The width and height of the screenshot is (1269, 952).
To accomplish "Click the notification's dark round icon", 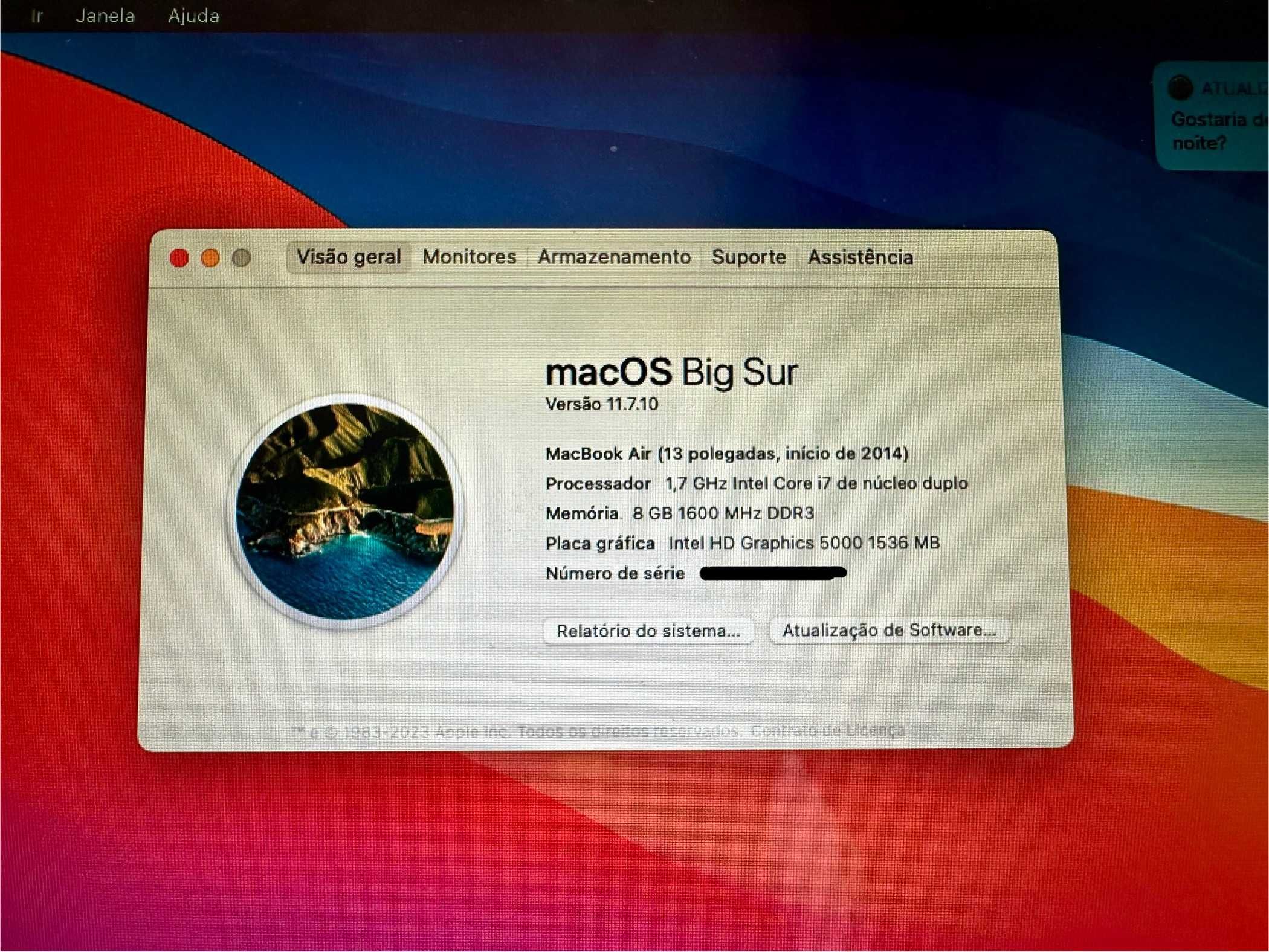I will point(1180,88).
